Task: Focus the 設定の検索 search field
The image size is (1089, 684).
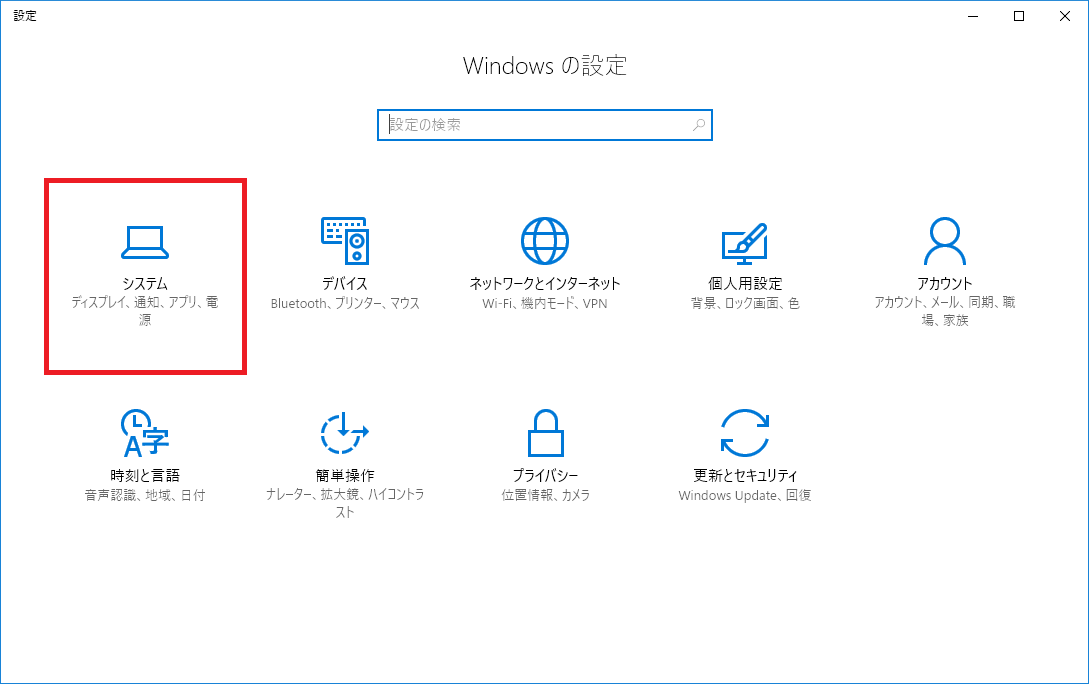Action: pyautogui.click(x=544, y=125)
